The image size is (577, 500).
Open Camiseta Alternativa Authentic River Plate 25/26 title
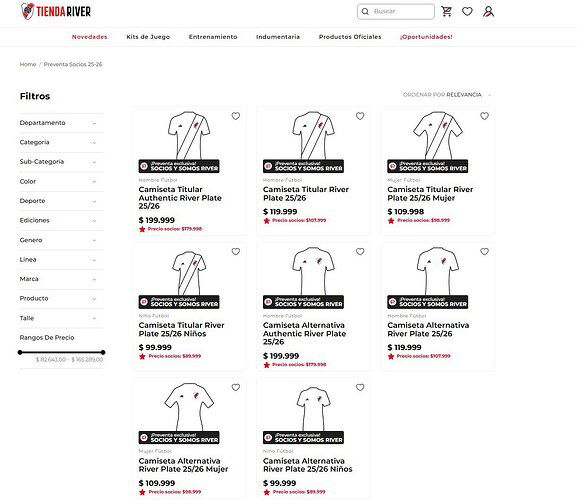[x=304, y=333]
